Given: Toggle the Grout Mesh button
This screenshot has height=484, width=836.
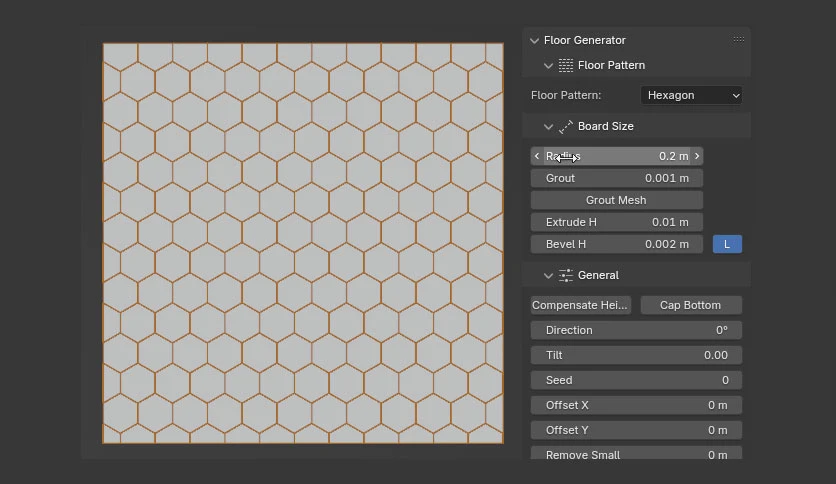Looking at the screenshot, I should (x=617, y=200).
